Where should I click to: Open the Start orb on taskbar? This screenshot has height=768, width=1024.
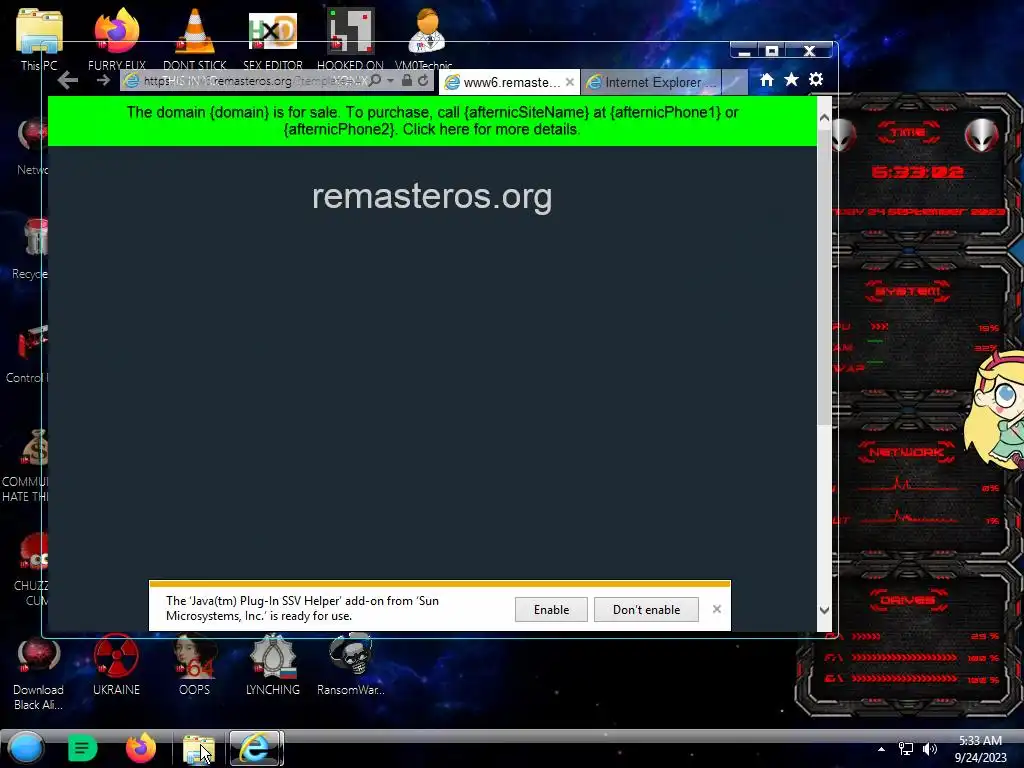[x=26, y=748]
